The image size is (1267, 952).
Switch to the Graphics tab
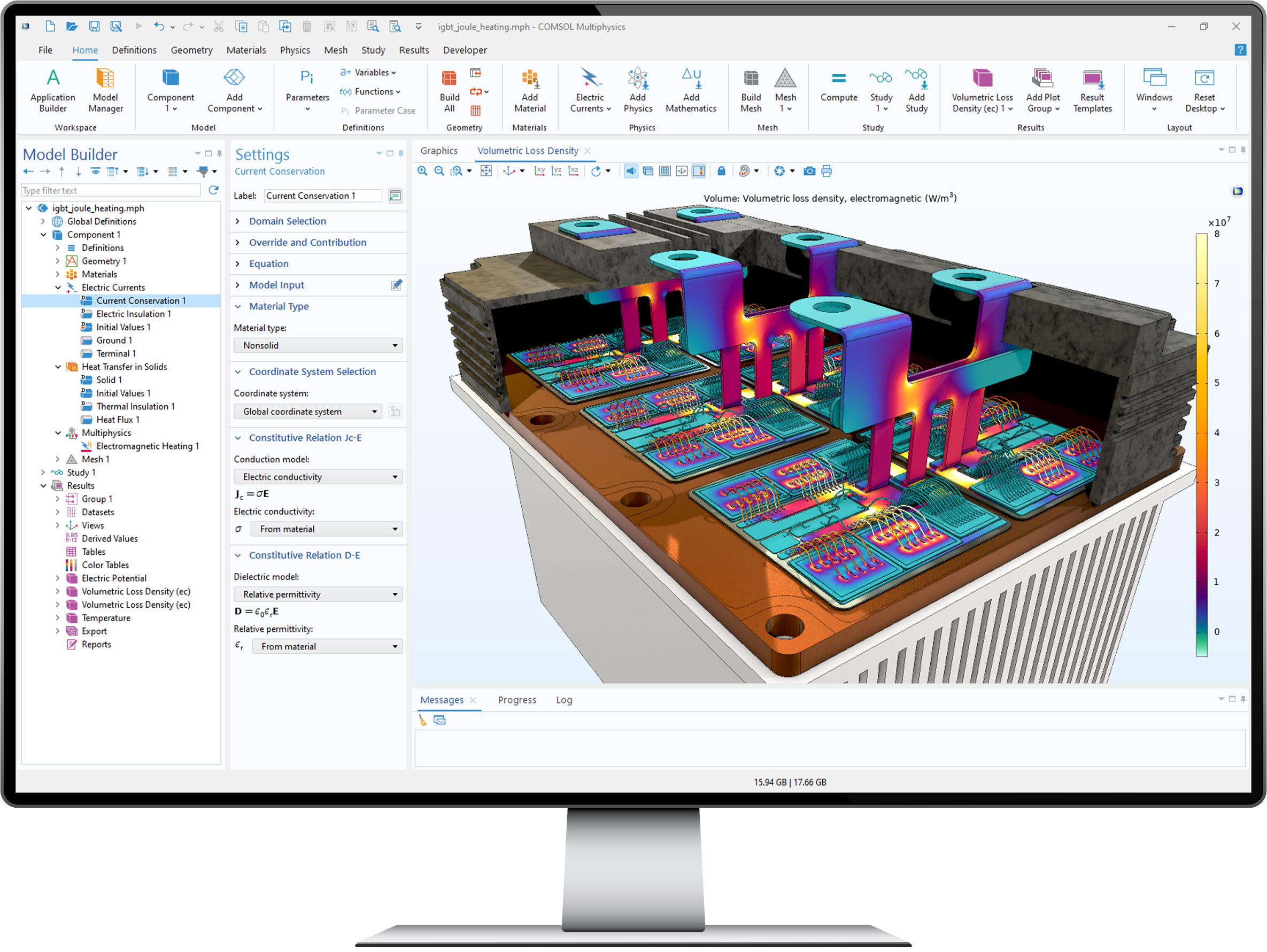(439, 151)
